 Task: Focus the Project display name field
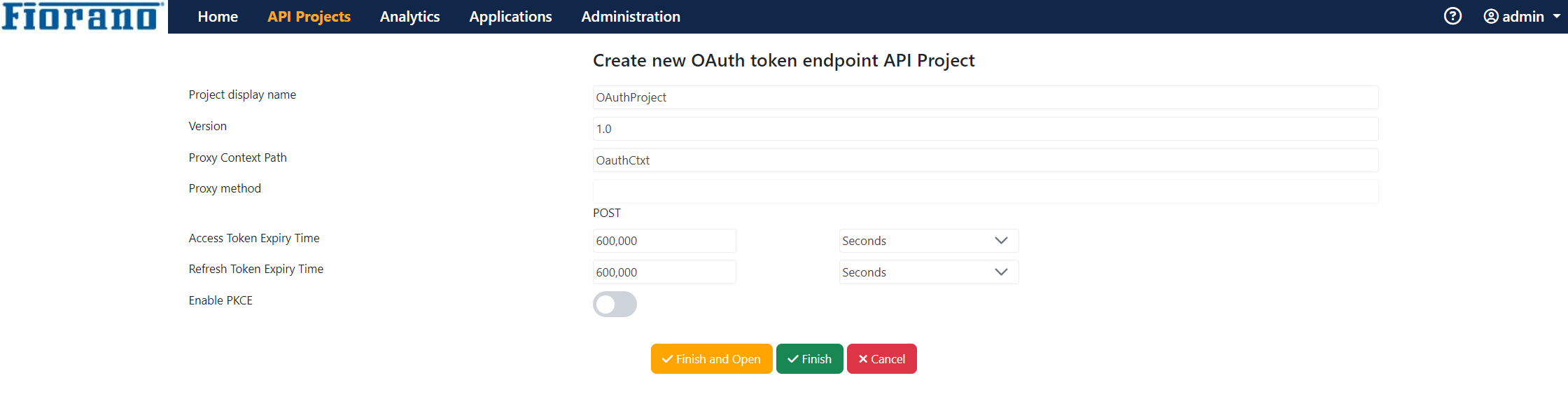pos(986,97)
